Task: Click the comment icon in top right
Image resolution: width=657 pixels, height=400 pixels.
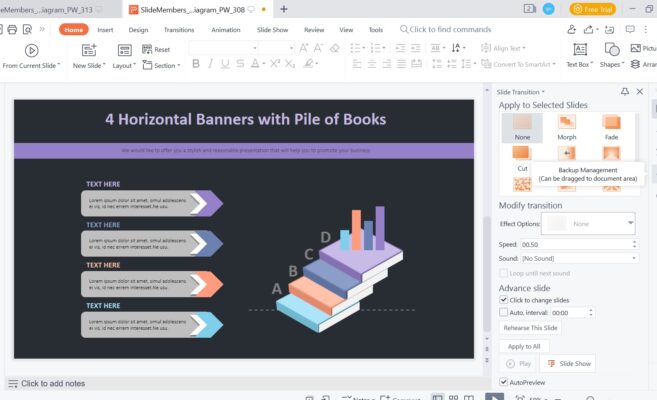Action: tap(630, 29)
